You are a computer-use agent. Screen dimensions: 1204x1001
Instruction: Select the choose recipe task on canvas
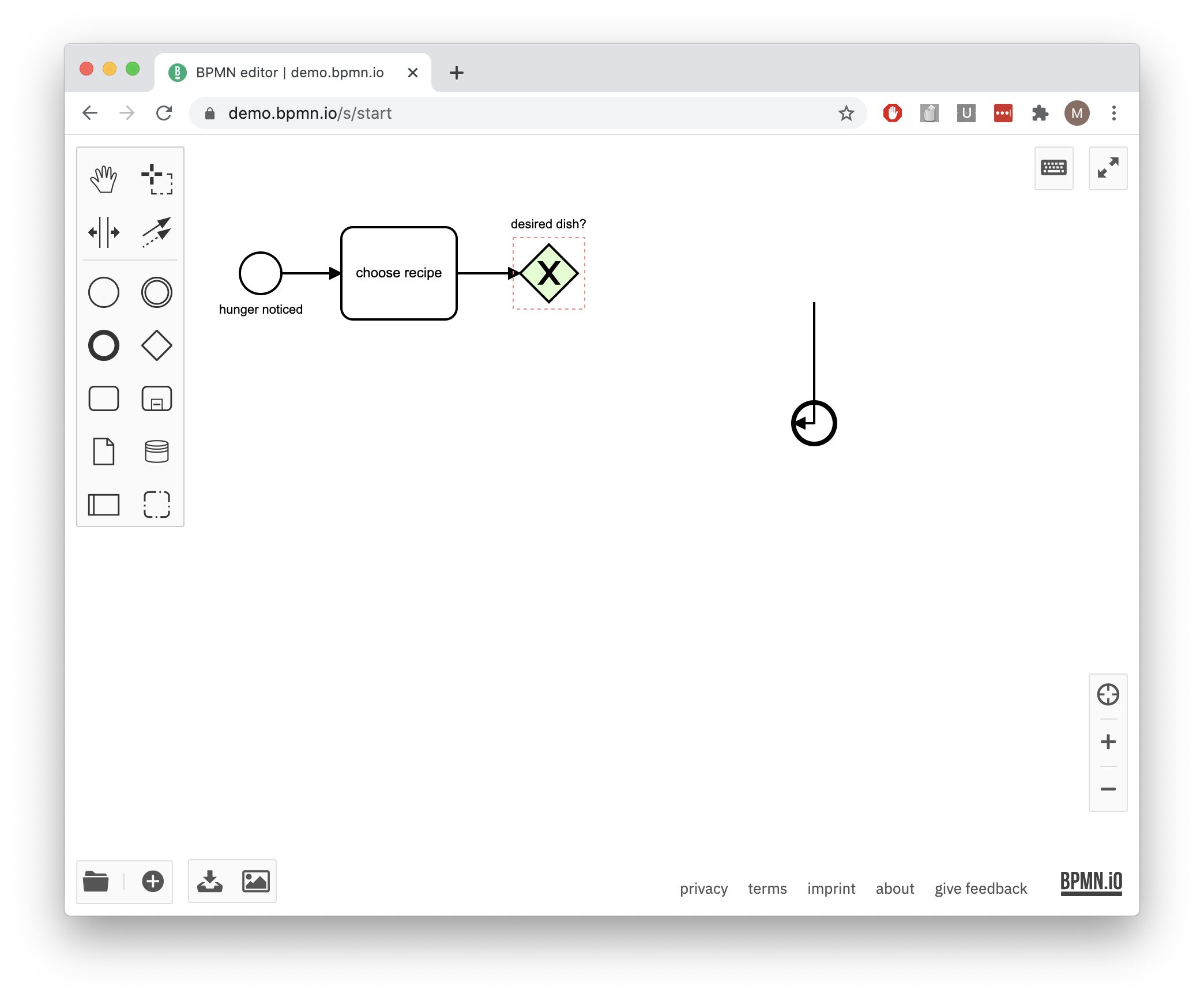(398, 273)
